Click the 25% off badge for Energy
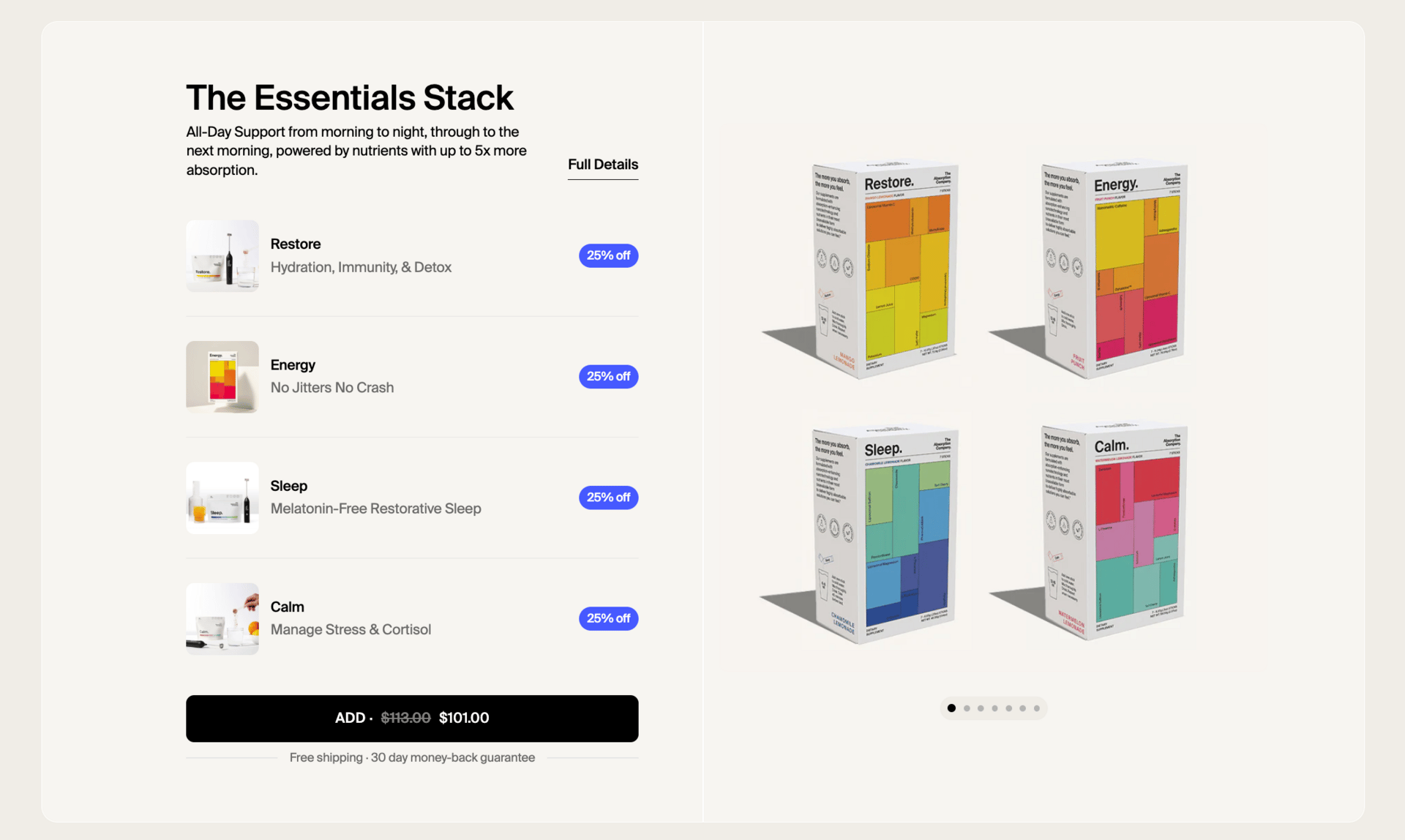 pos(608,376)
